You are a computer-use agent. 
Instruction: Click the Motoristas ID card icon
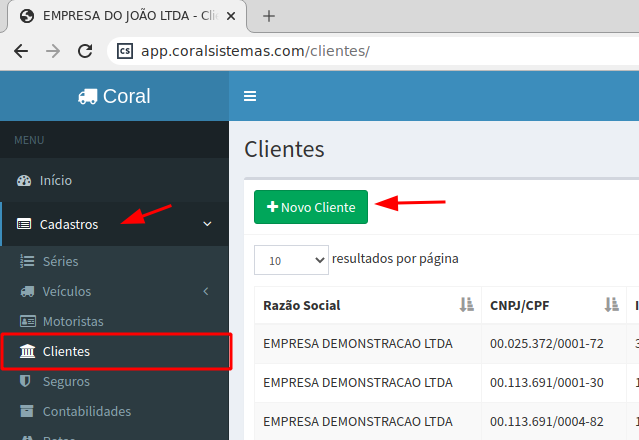[x=27, y=322]
